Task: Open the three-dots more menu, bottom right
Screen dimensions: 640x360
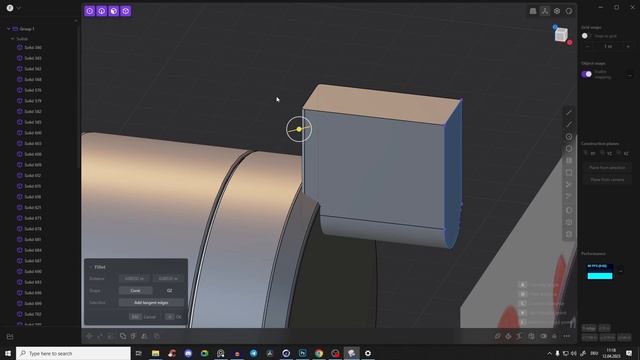Action: point(567,336)
